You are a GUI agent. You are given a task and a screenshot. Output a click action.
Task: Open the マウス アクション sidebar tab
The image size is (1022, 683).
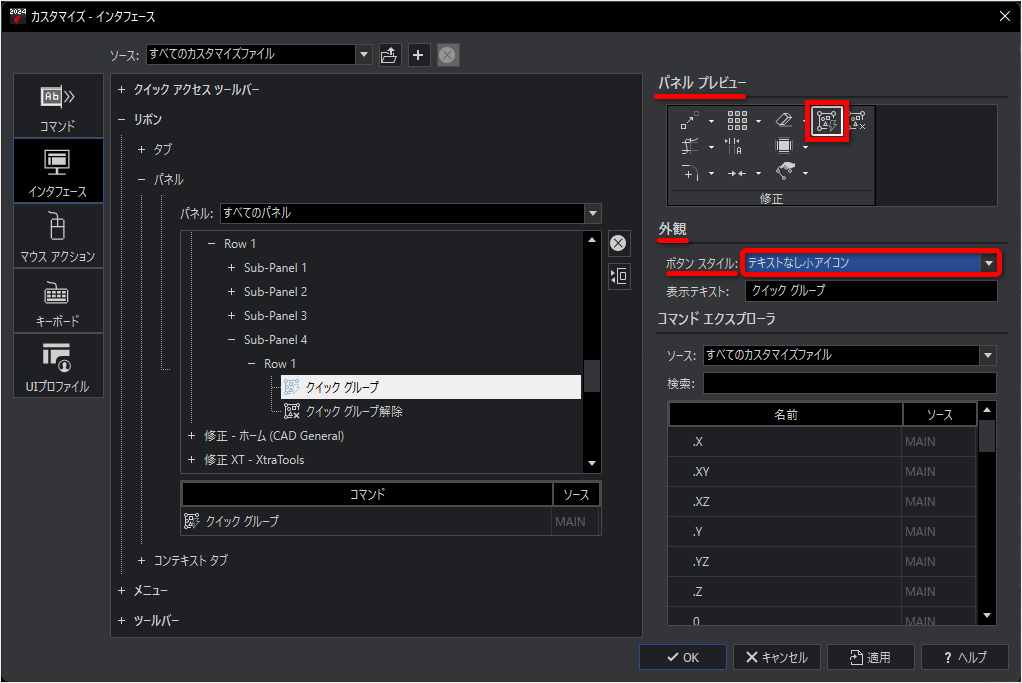click(x=58, y=236)
